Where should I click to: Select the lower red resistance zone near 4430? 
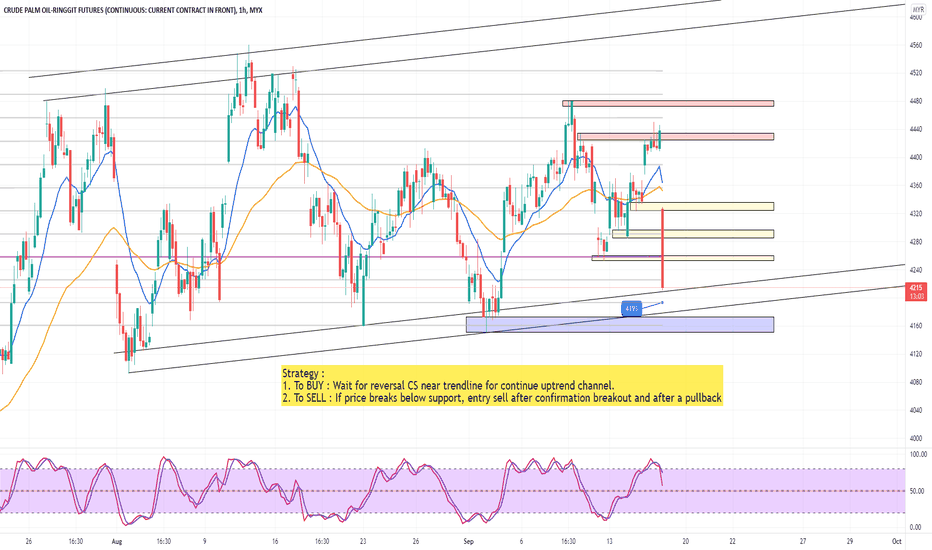(x=675, y=137)
